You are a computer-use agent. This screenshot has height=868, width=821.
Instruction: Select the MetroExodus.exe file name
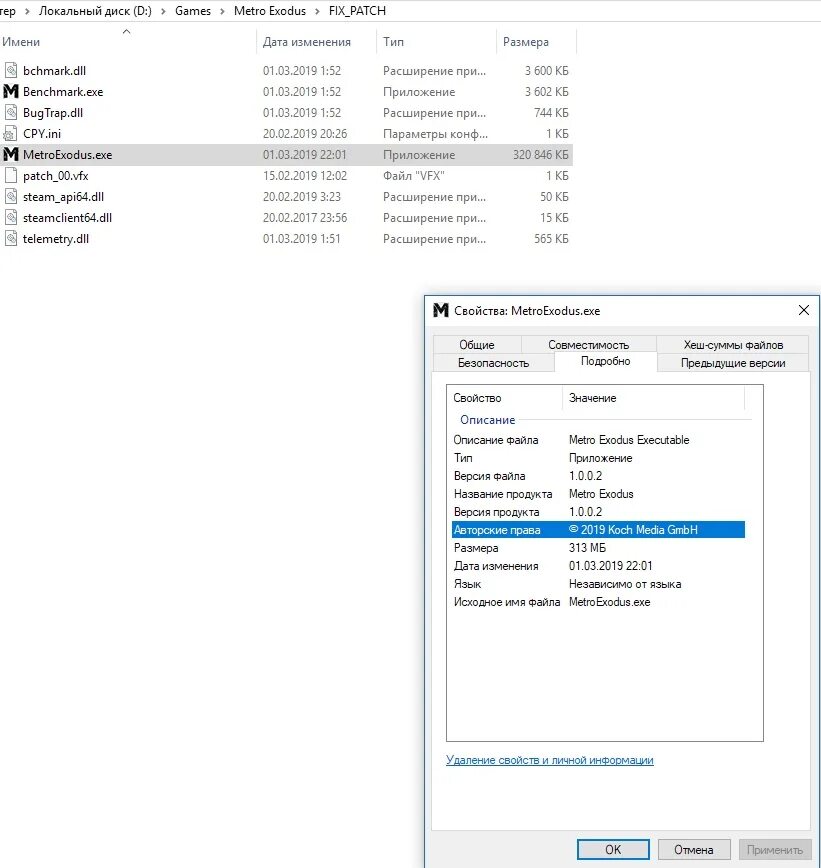click(x=68, y=154)
